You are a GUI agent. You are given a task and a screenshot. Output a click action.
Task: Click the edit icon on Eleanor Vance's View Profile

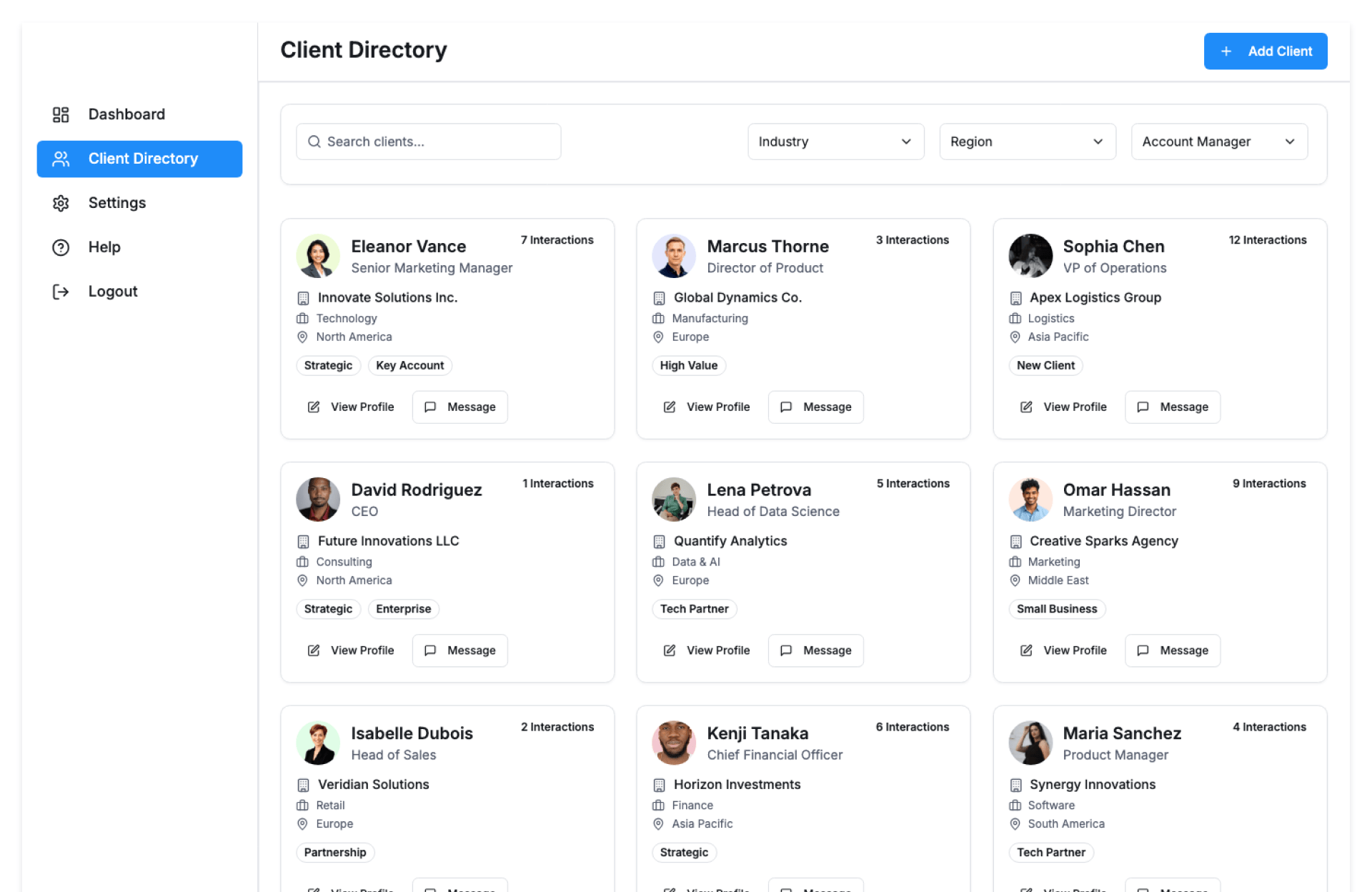point(314,407)
